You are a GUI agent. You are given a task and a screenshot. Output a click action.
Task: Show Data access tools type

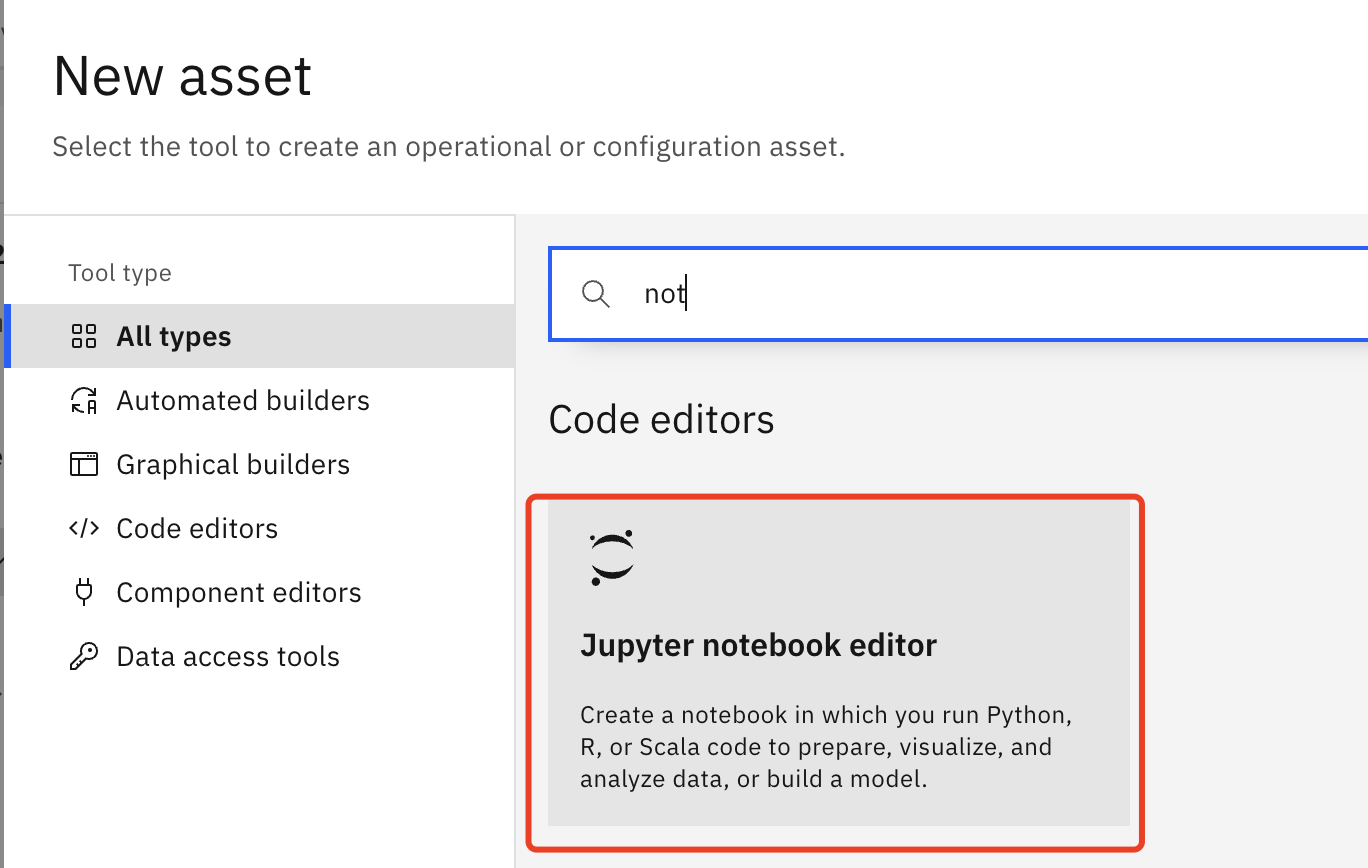(x=260, y=656)
